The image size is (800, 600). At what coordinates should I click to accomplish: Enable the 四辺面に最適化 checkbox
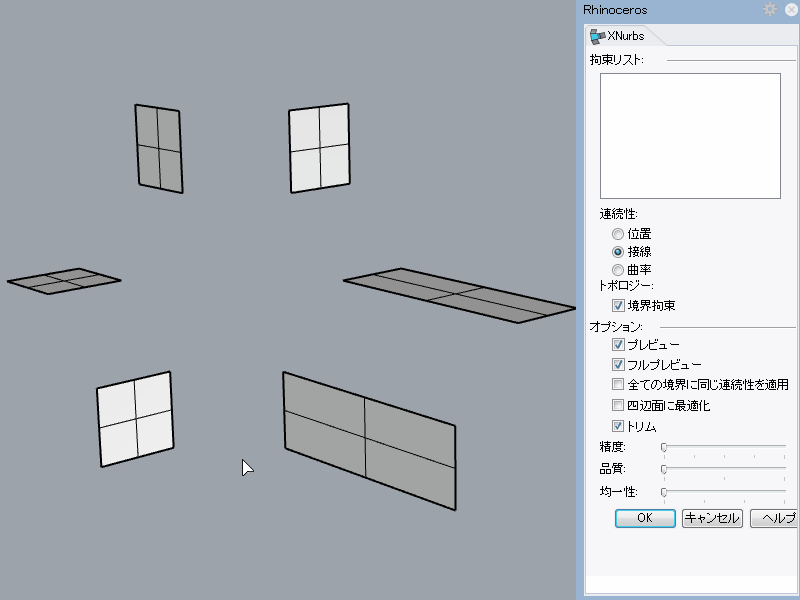[618, 406]
